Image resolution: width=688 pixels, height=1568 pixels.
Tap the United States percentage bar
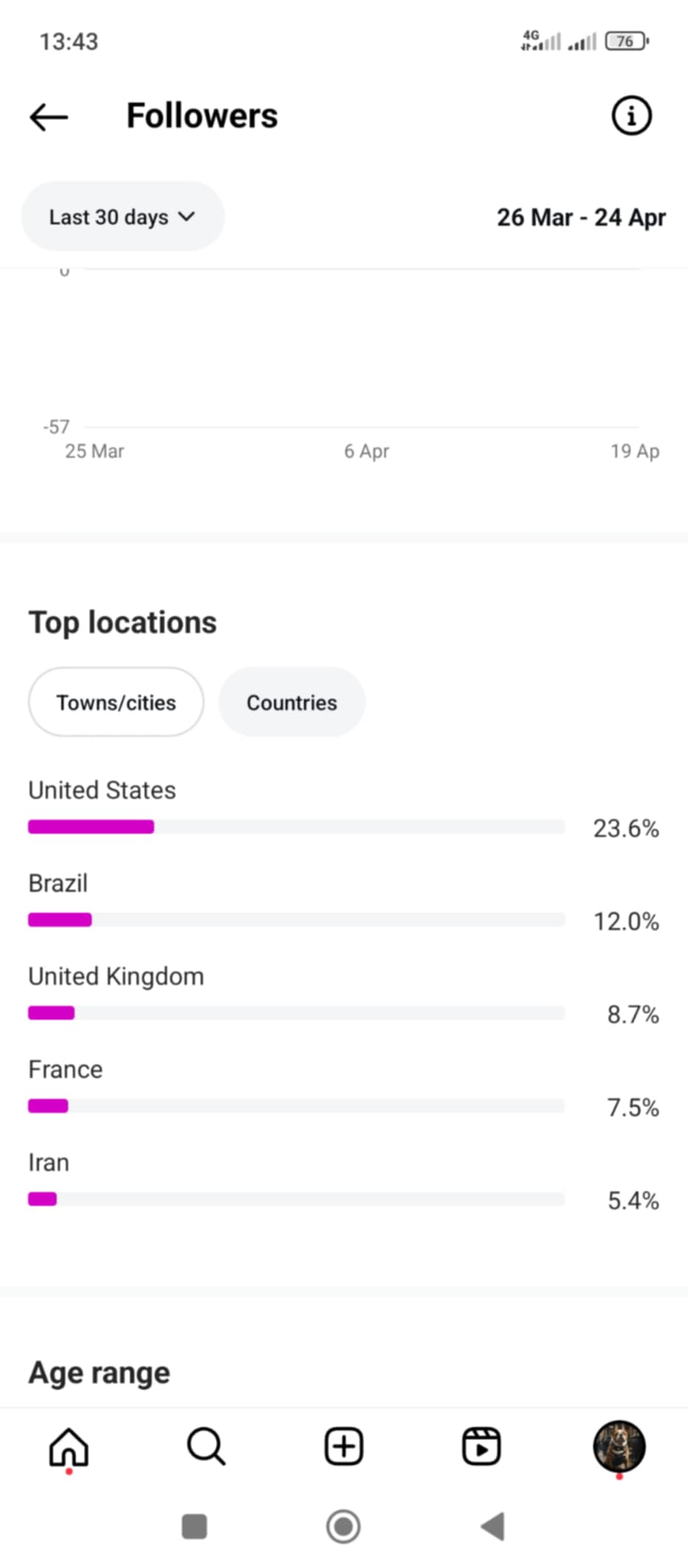tap(295, 827)
